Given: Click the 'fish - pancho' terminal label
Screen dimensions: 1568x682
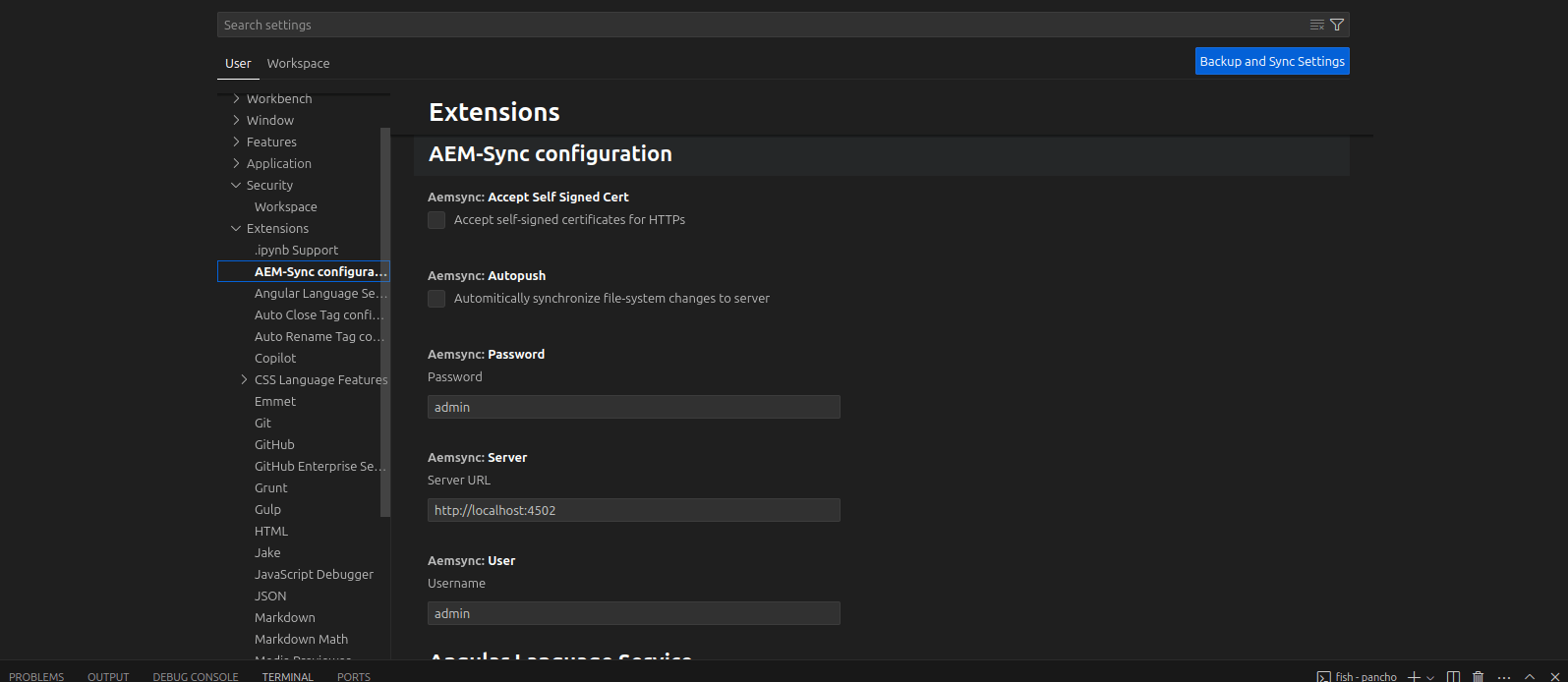Looking at the screenshot, I should pyautogui.click(x=1366, y=677).
